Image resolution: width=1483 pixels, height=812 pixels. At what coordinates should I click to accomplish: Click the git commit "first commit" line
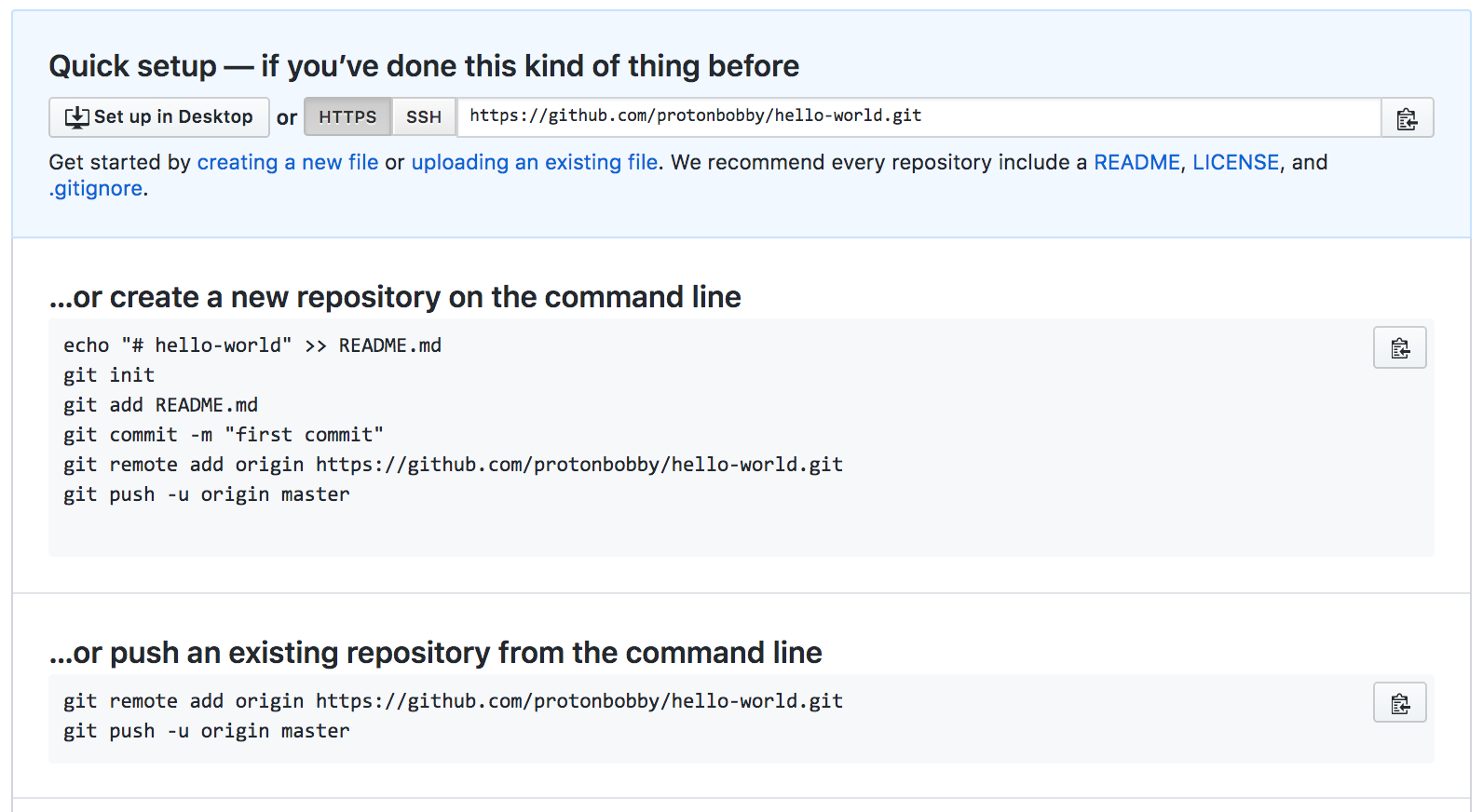click(224, 435)
